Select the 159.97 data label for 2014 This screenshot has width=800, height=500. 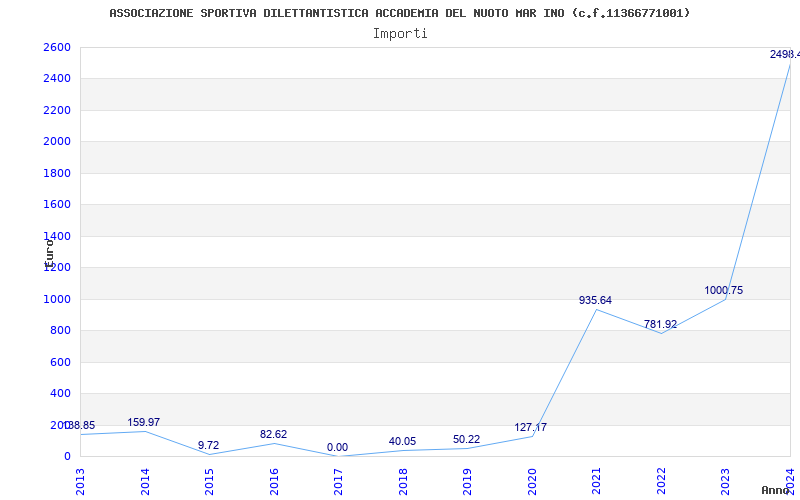143,422
